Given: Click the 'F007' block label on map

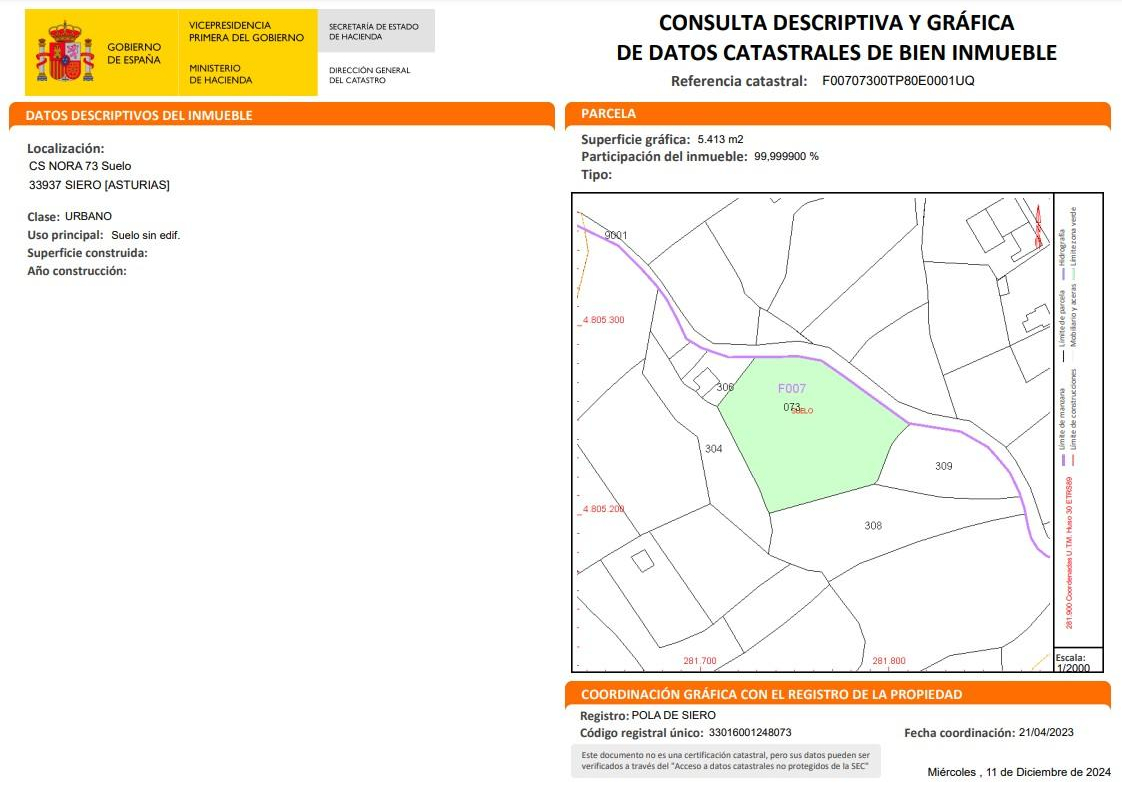Looking at the screenshot, I should click(x=791, y=389).
